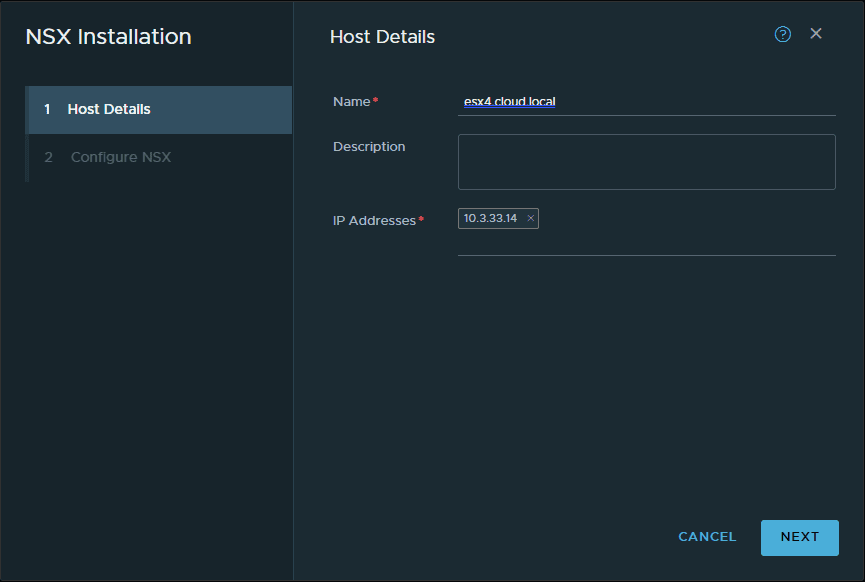This screenshot has height=582, width=865.
Task: Select the esx4.cloud.local hostname text
Action: 510,101
